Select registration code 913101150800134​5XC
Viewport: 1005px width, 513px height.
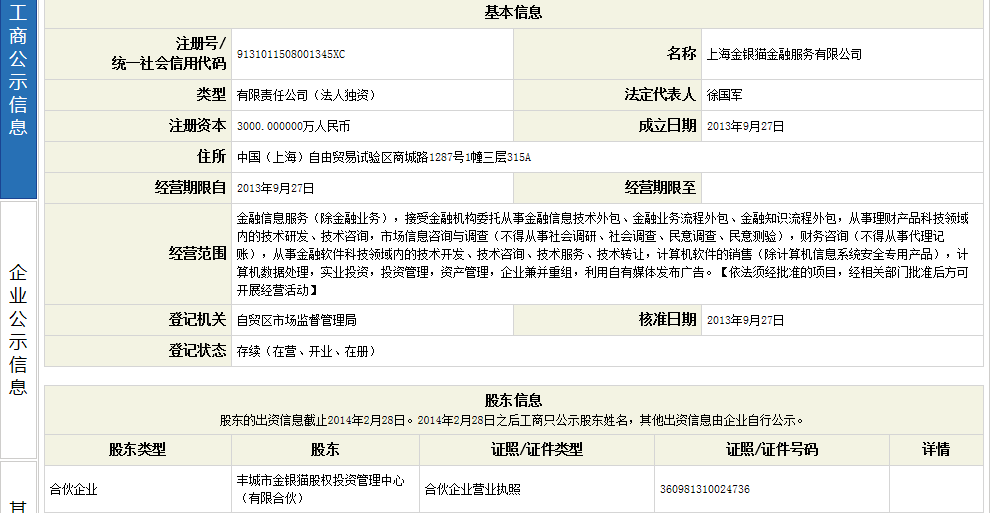click(x=291, y=55)
